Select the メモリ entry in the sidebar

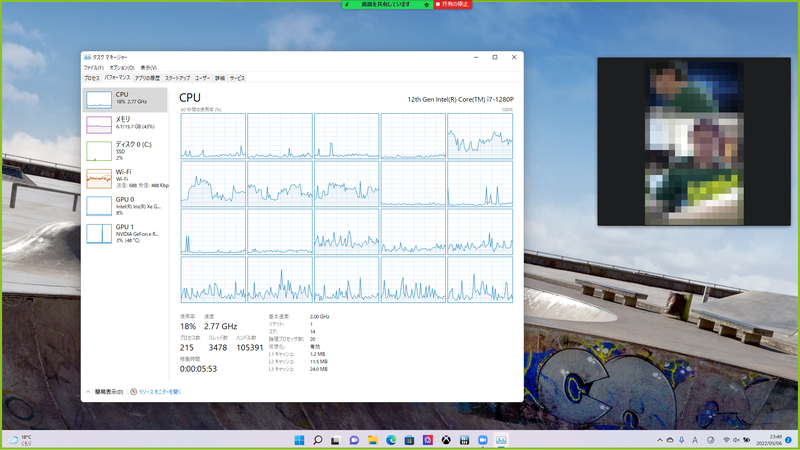click(124, 124)
